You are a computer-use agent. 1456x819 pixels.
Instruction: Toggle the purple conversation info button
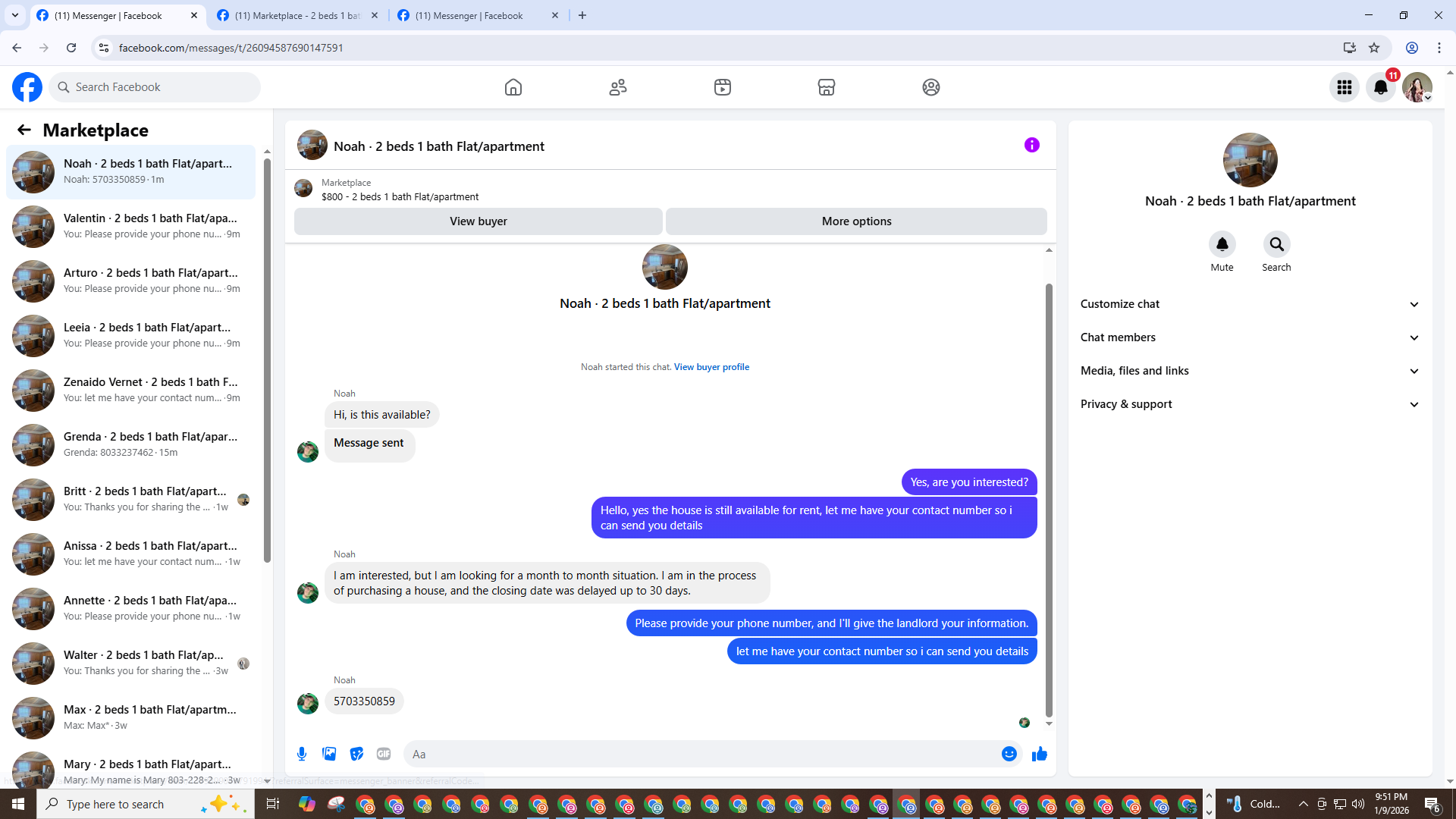tap(1031, 145)
